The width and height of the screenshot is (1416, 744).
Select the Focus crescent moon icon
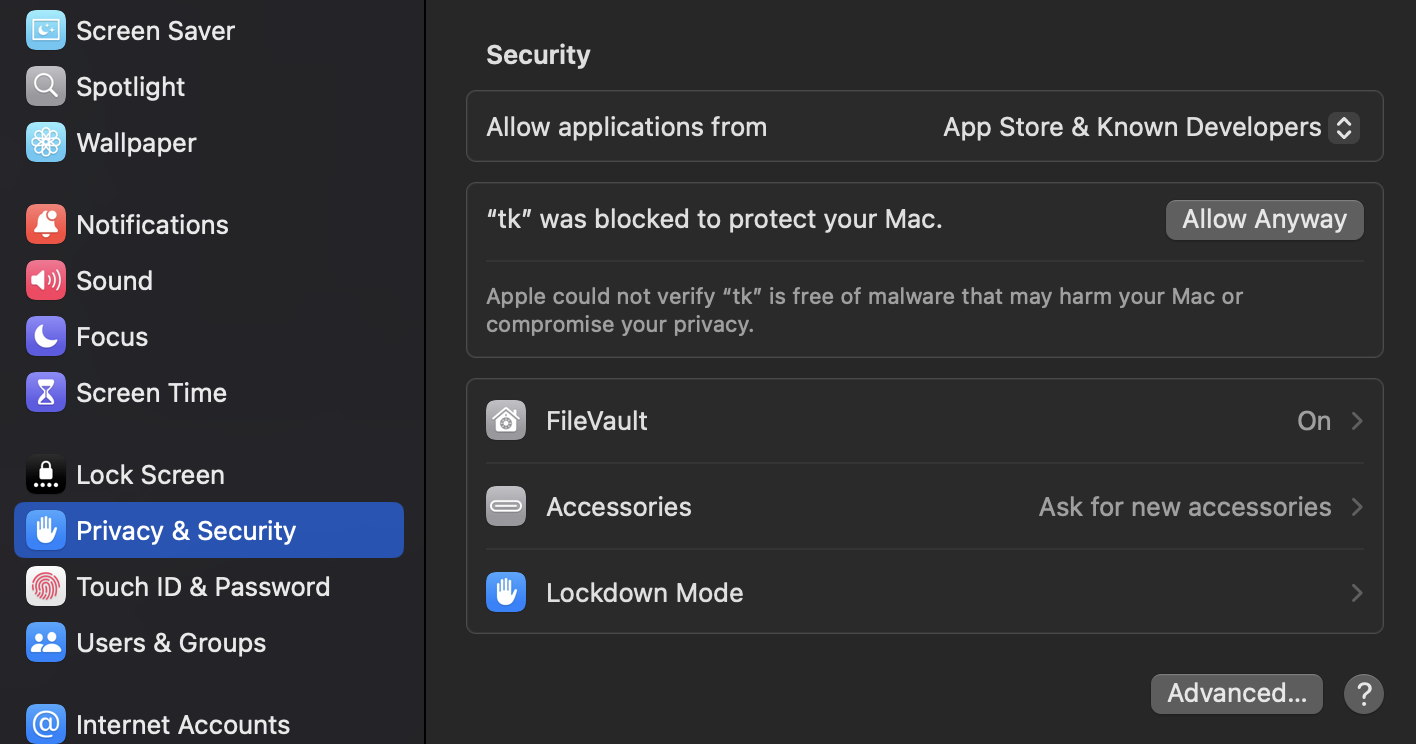[45, 336]
